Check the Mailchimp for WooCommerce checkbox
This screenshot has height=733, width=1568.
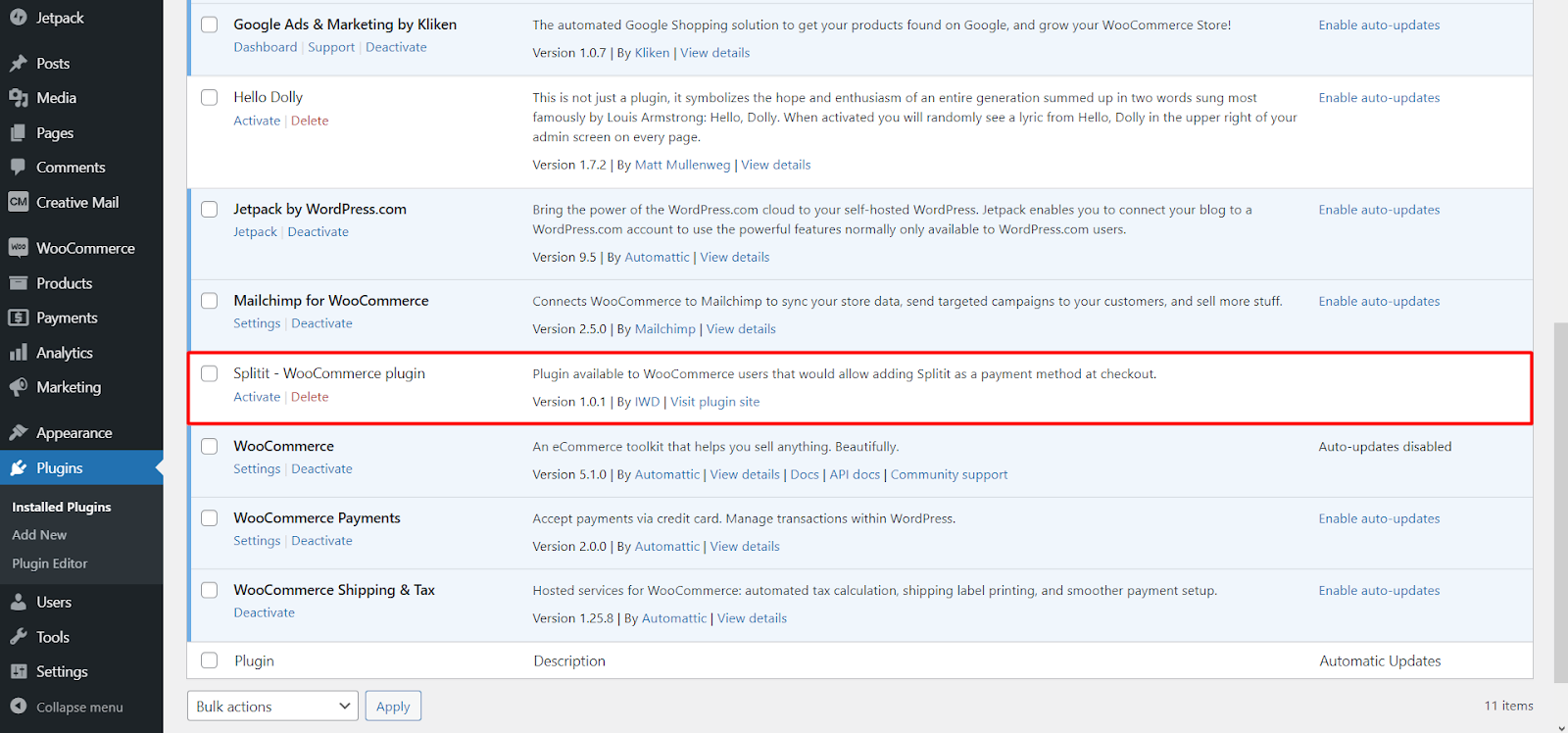pos(210,301)
